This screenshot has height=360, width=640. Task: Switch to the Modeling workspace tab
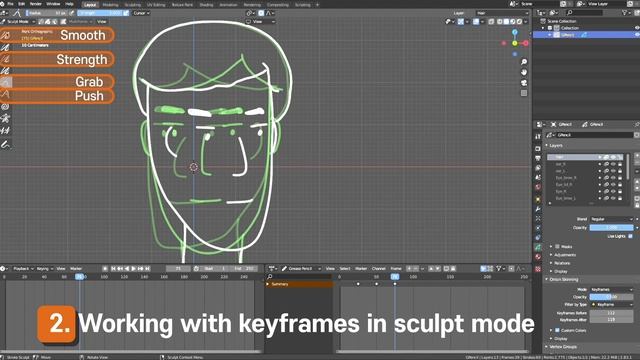(x=110, y=5)
